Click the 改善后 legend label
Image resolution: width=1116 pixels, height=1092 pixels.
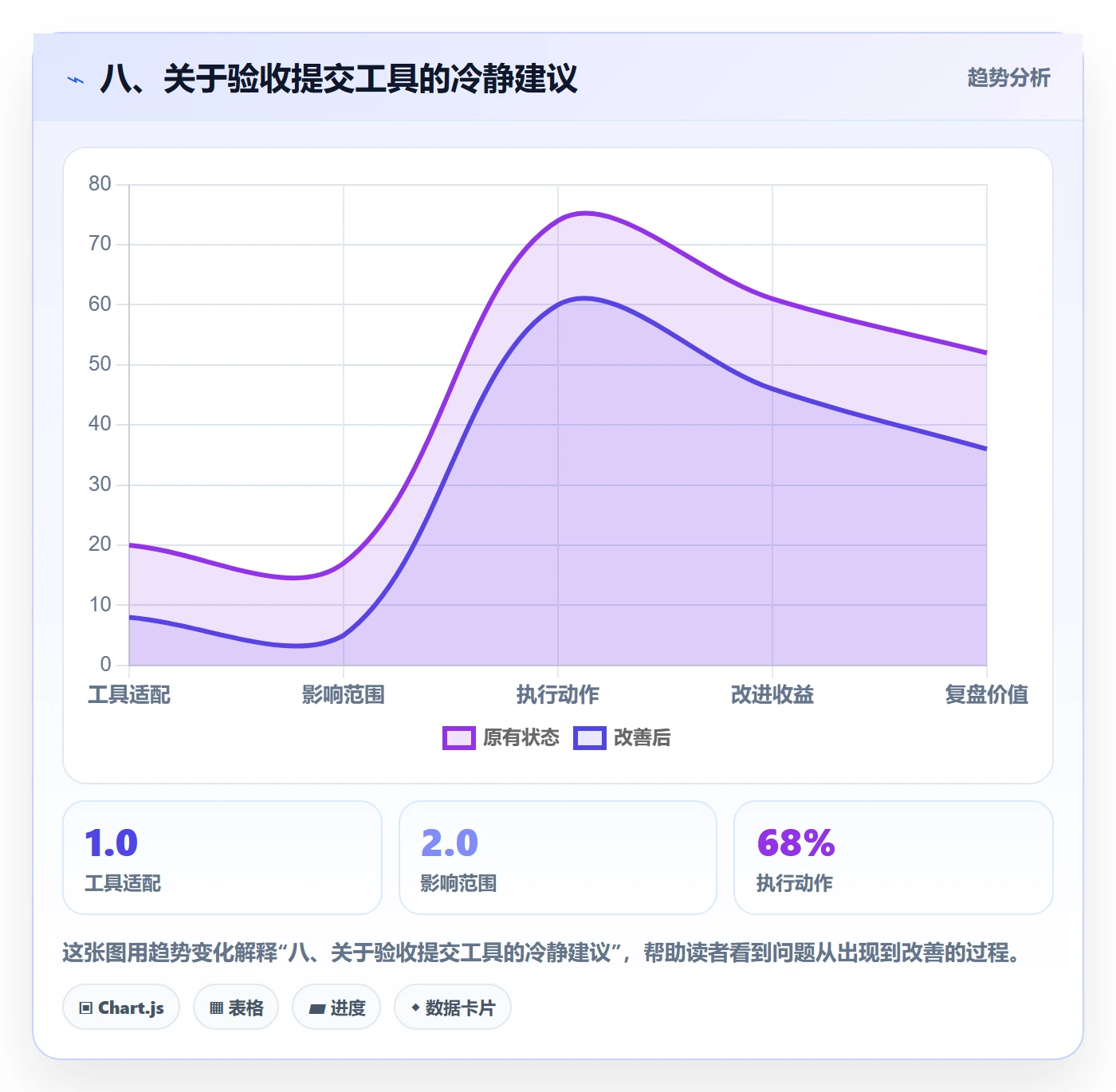point(642,738)
